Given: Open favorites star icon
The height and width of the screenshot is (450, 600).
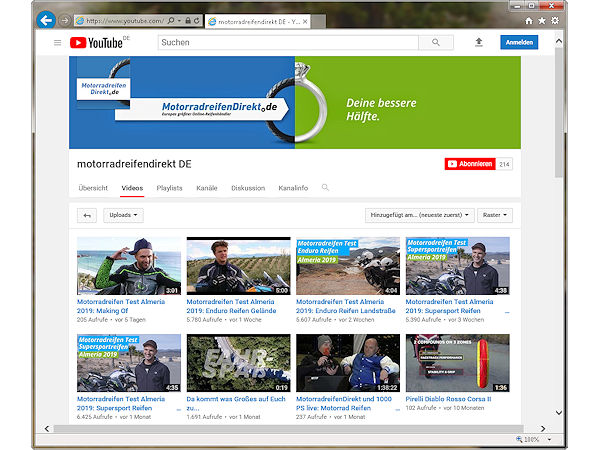Looking at the screenshot, I should (542, 21).
